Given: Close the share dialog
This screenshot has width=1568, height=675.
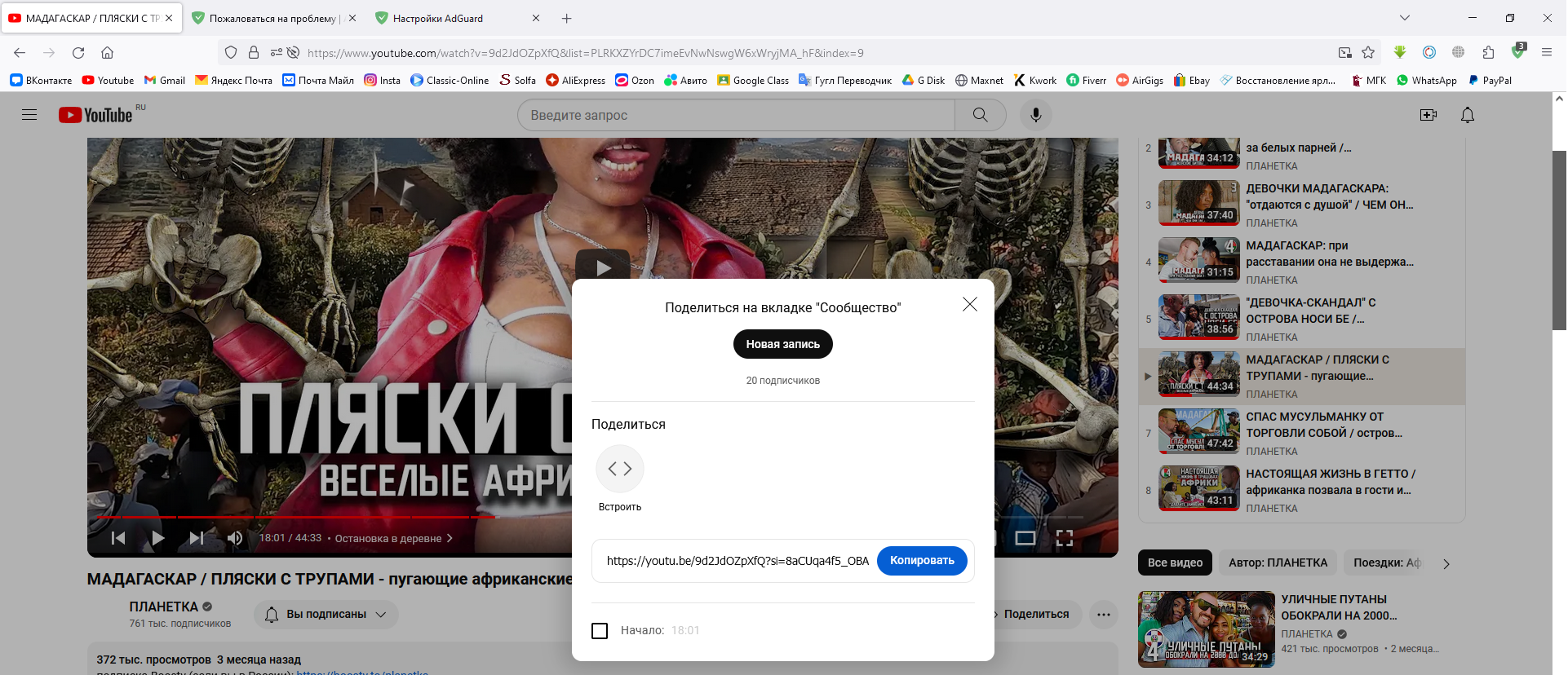Looking at the screenshot, I should pos(969,304).
